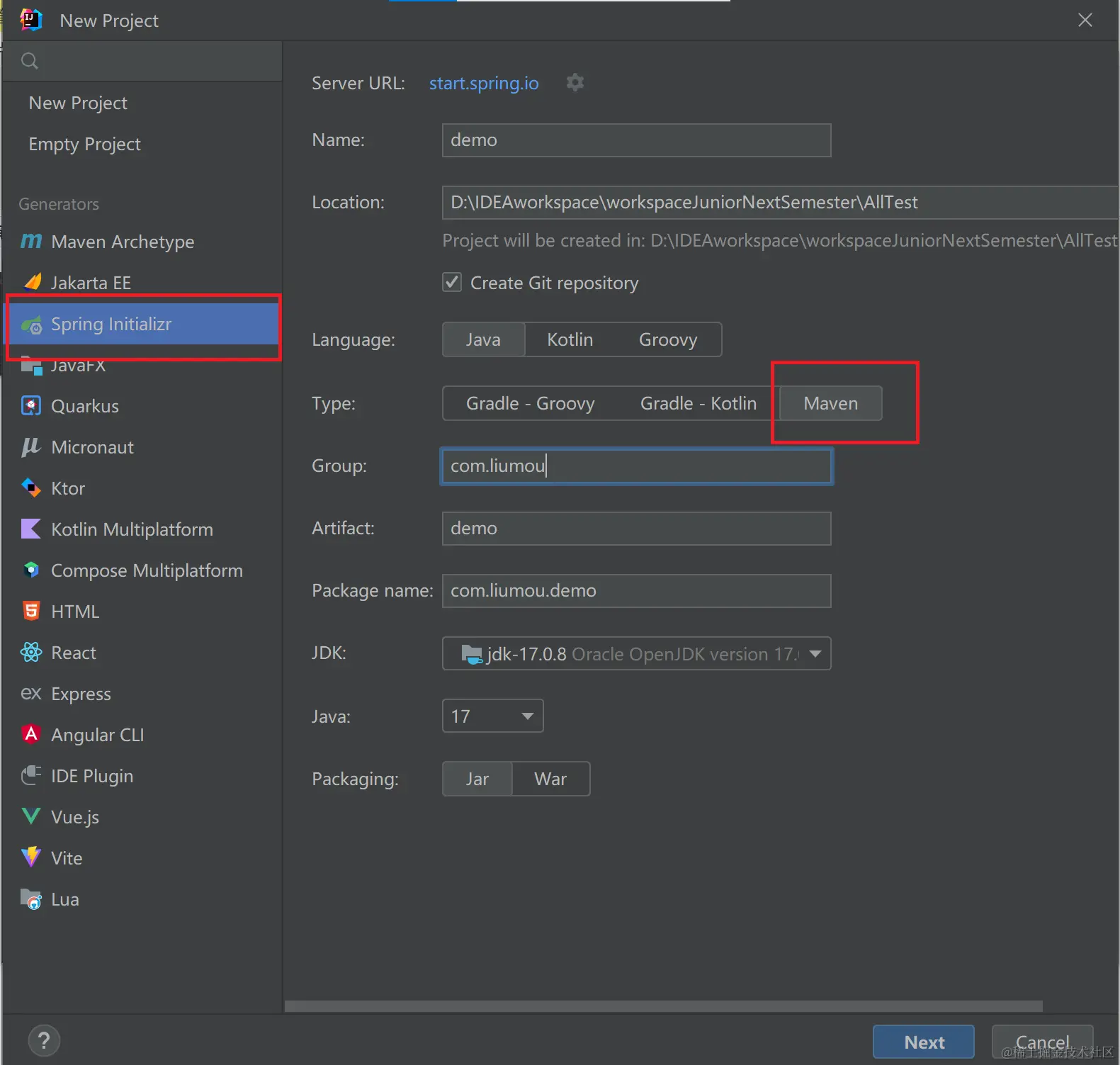Click the Angular CLI red icon
Screen dimensions: 1120x1065
click(31, 734)
